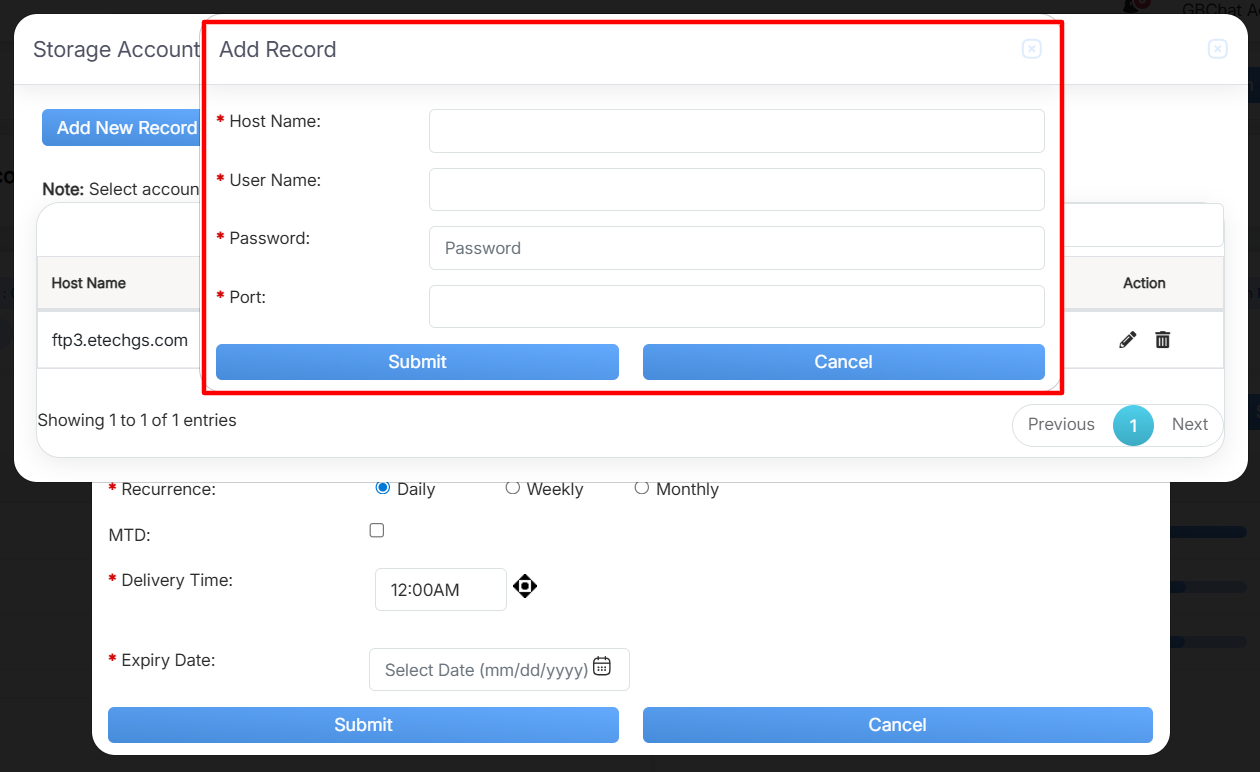Enable the MTD checkbox
The height and width of the screenshot is (772, 1260).
[x=376, y=530]
